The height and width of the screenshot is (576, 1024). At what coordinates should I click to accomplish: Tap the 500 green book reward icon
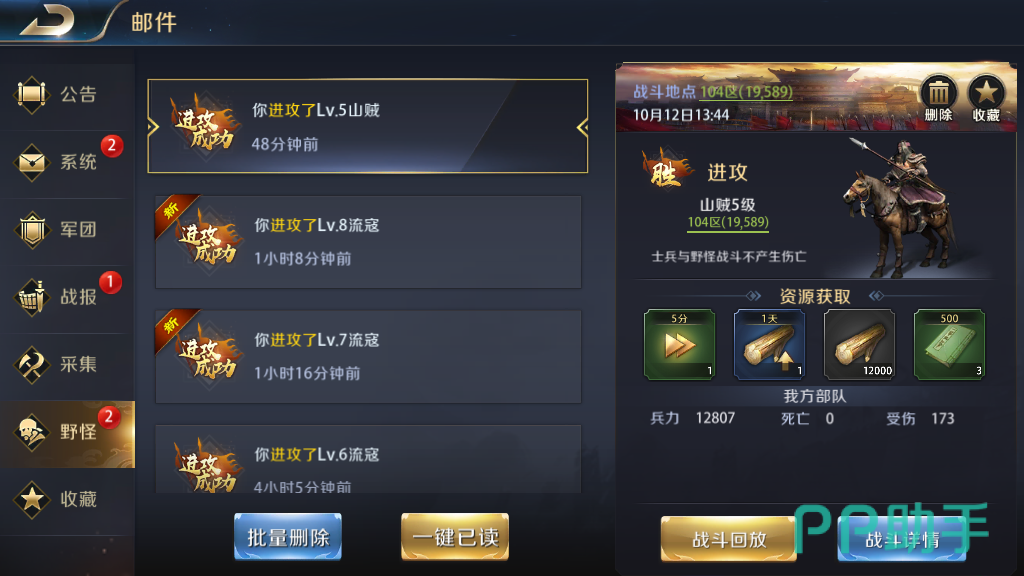click(949, 344)
